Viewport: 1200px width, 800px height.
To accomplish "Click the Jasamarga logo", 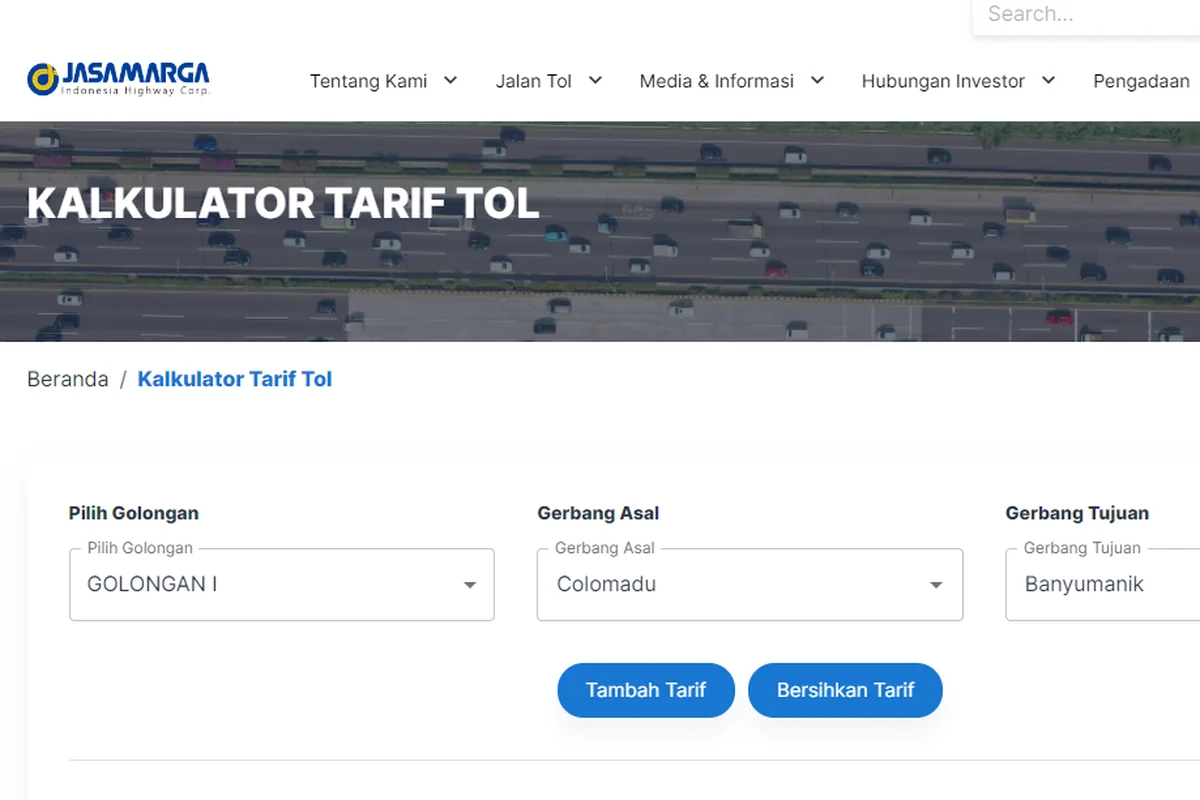I will pyautogui.click(x=118, y=79).
